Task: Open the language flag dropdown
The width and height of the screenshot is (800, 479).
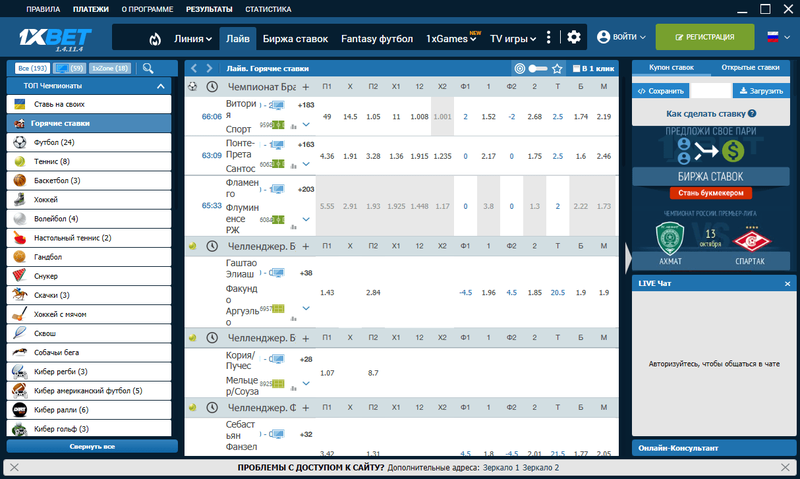Action: 779,37
